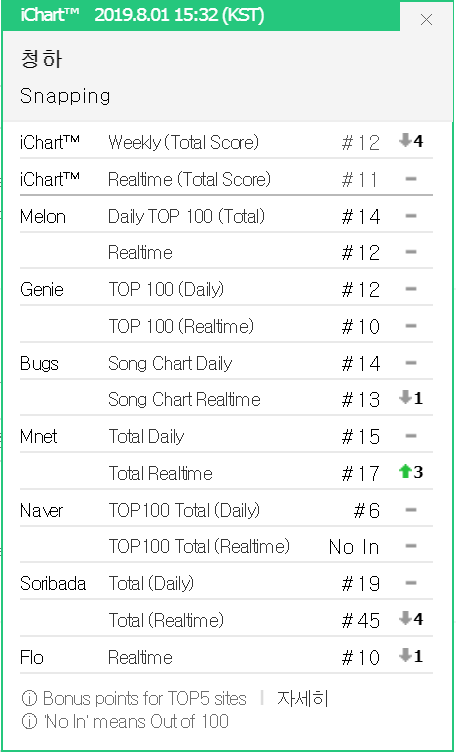The image size is (456, 752).
Task: Click the info icon beside Bonus points note
Action: coord(29,699)
